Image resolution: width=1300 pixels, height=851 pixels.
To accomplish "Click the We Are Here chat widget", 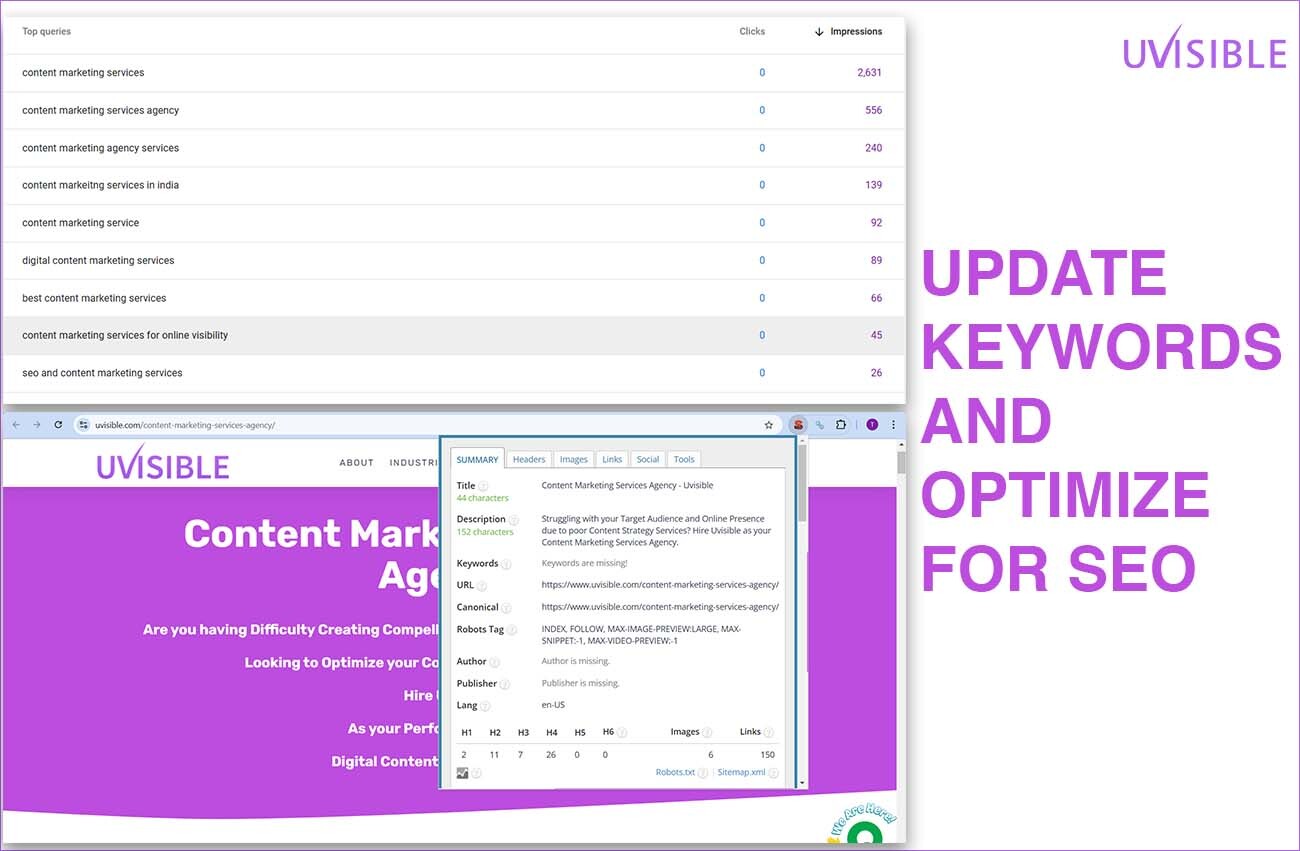I will (x=861, y=826).
